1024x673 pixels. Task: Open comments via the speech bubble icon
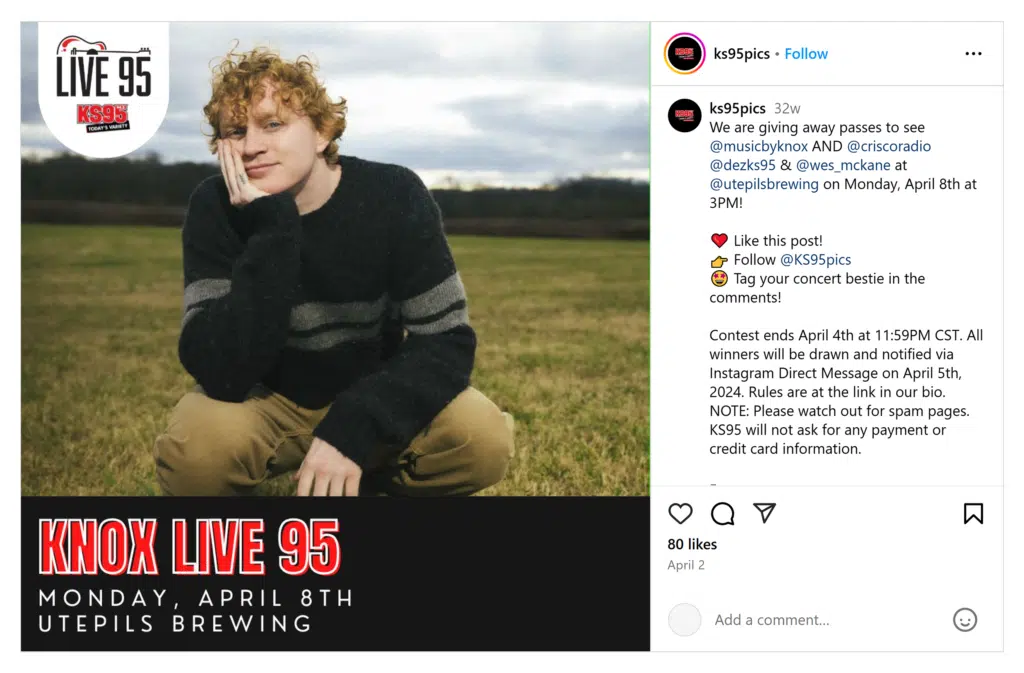722,514
